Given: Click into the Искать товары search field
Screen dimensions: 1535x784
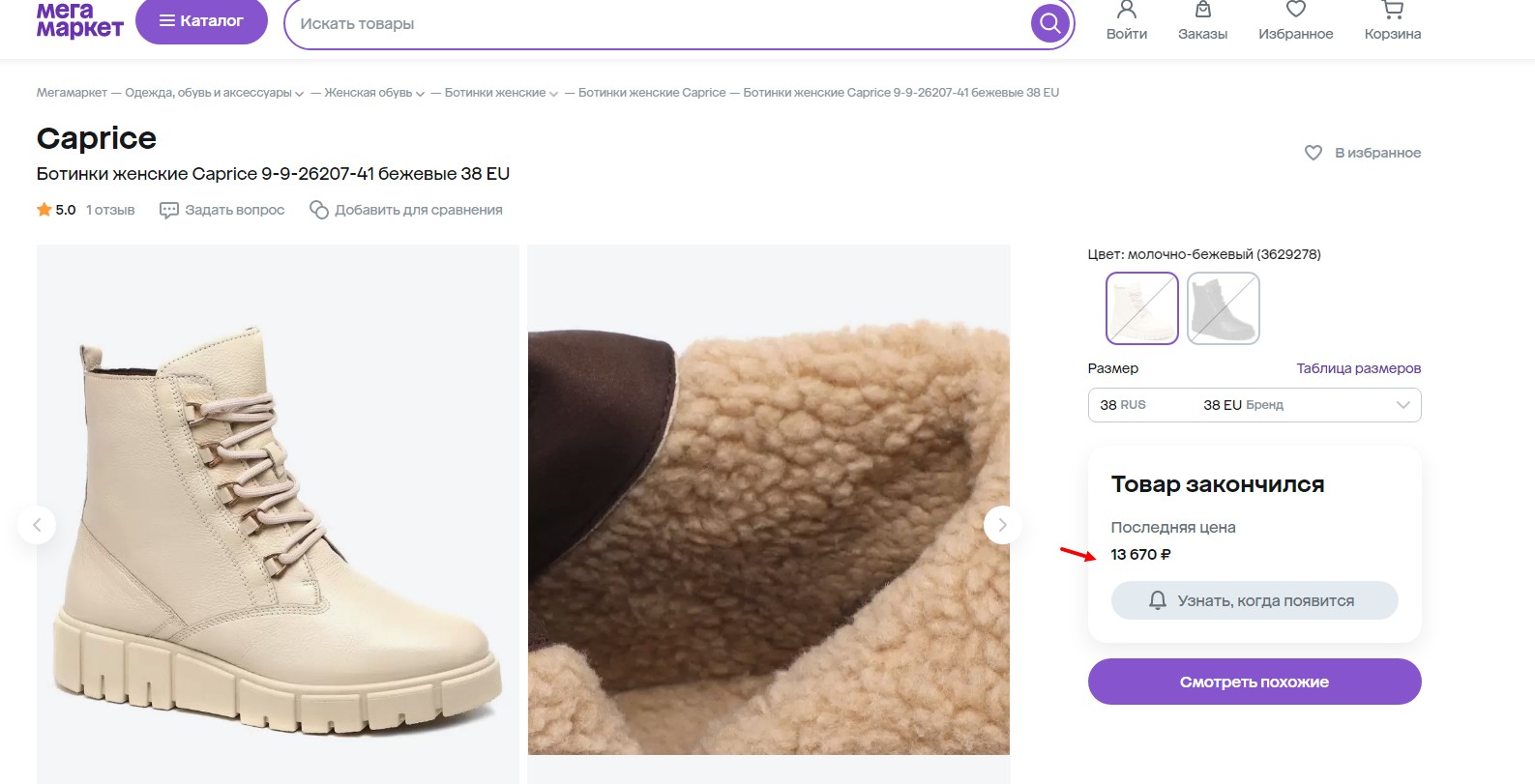Looking at the screenshot, I should pyautogui.click(x=658, y=24).
